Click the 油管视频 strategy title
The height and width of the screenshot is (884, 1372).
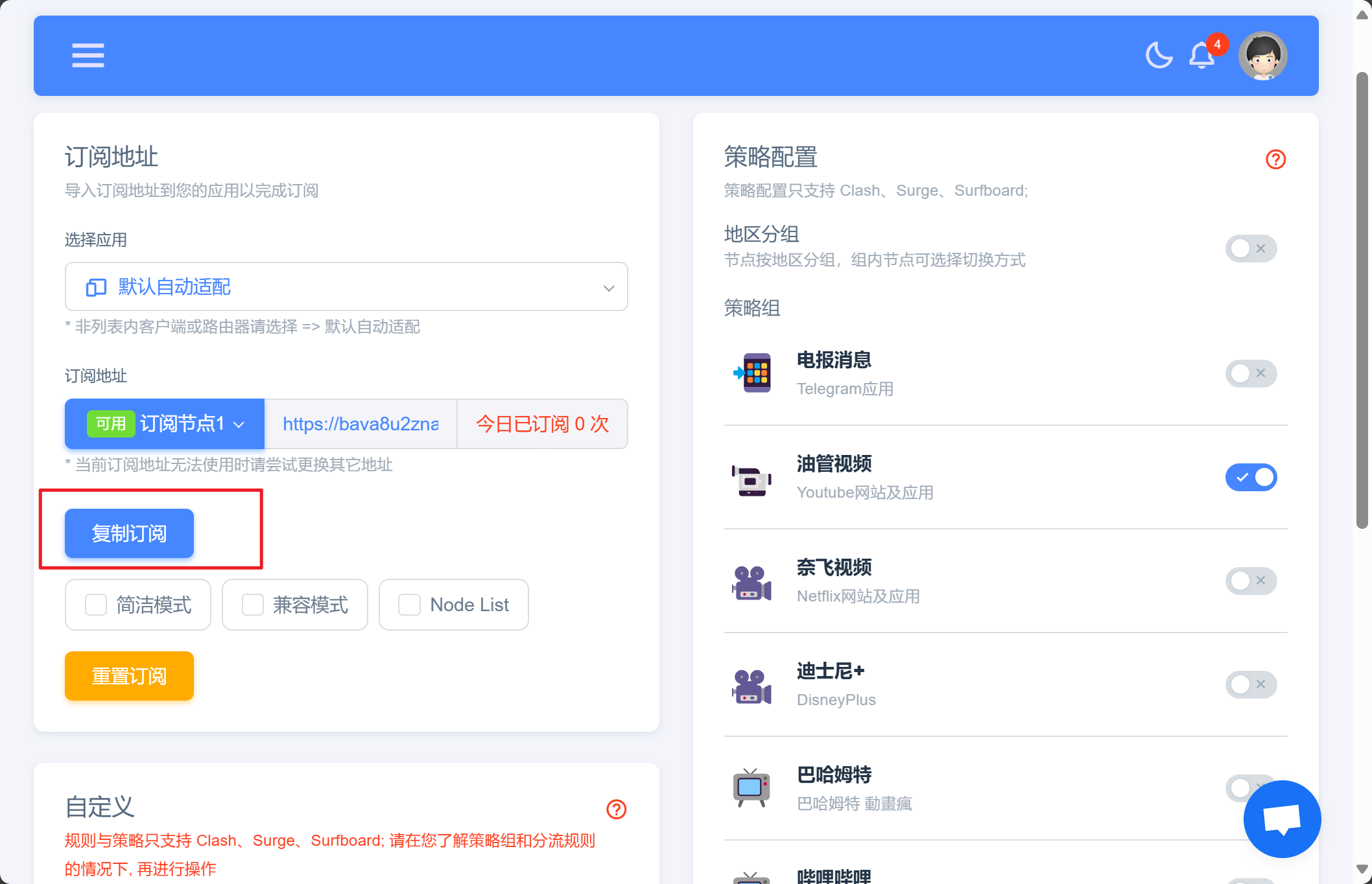[834, 463]
